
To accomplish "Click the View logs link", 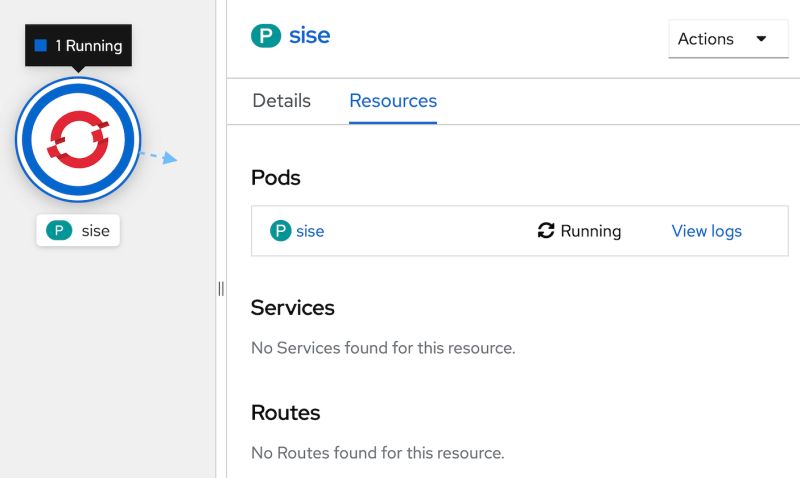I will pyautogui.click(x=706, y=231).
